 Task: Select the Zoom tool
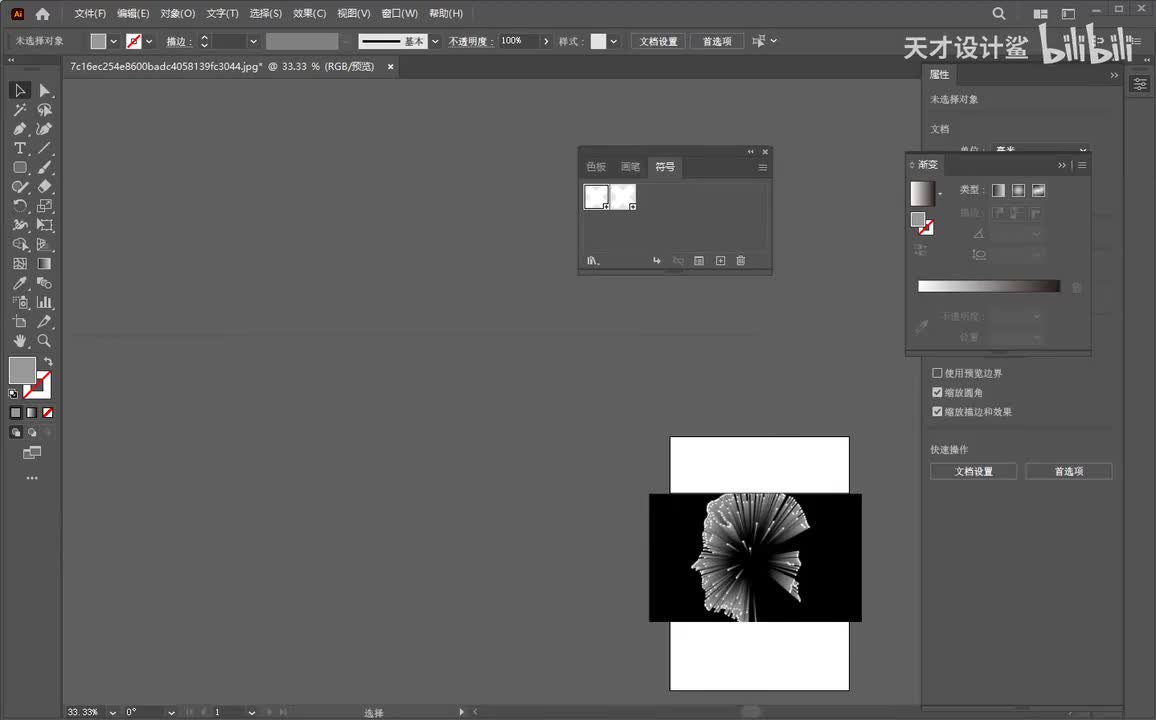[44, 340]
